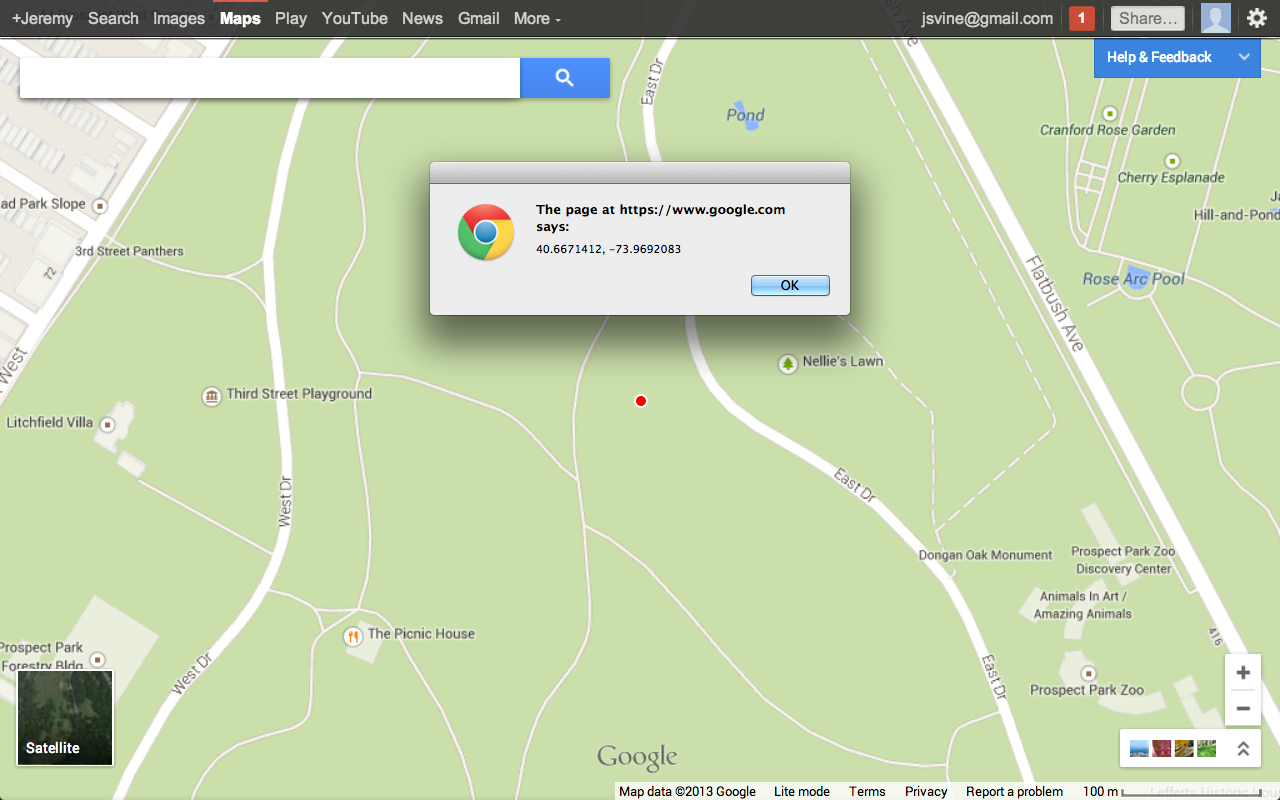The height and width of the screenshot is (800, 1280).
Task: Switch to Lite mode
Action: click(802, 791)
